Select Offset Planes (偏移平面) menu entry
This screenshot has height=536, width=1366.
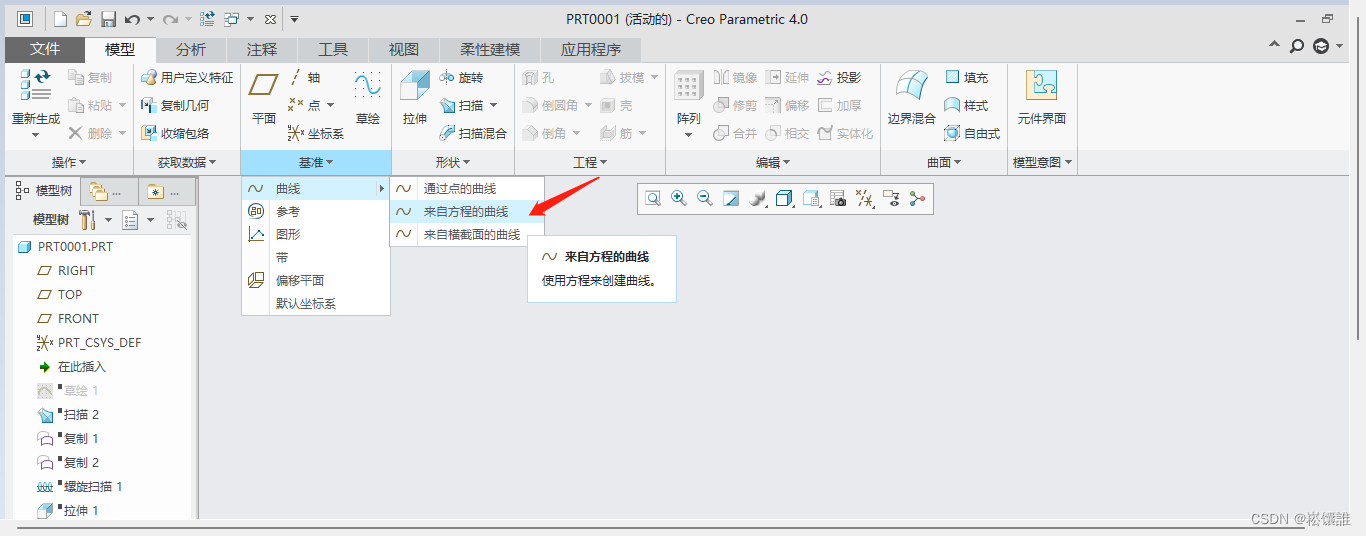click(299, 281)
